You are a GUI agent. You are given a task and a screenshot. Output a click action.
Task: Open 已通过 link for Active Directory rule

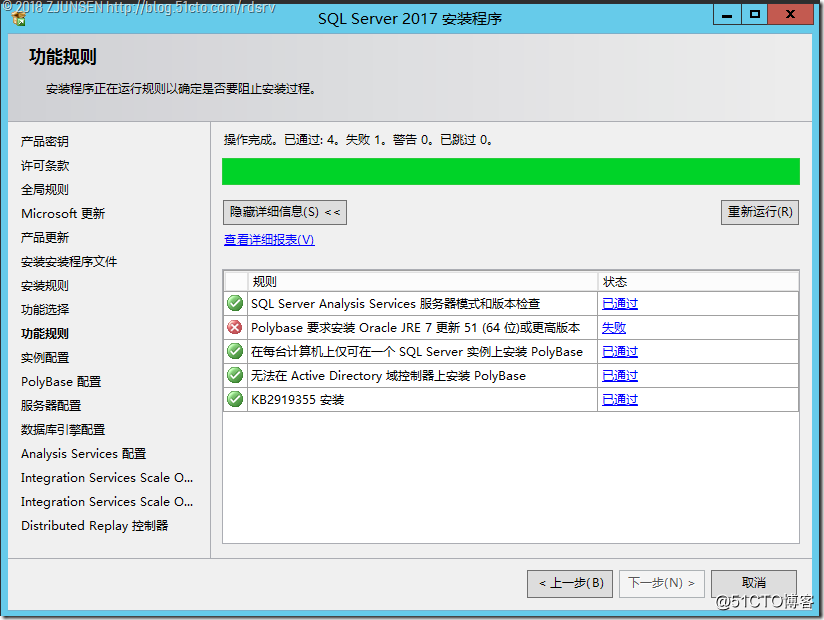click(620, 376)
